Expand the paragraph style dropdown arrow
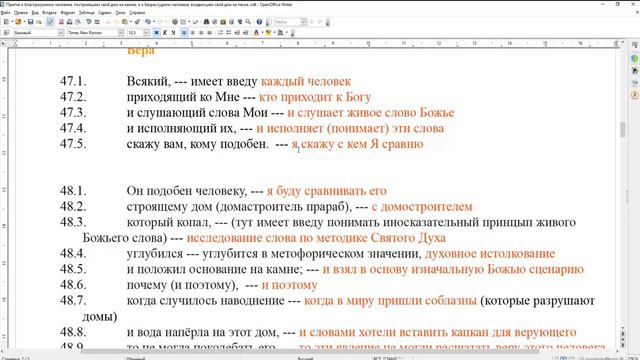 coord(61,33)
